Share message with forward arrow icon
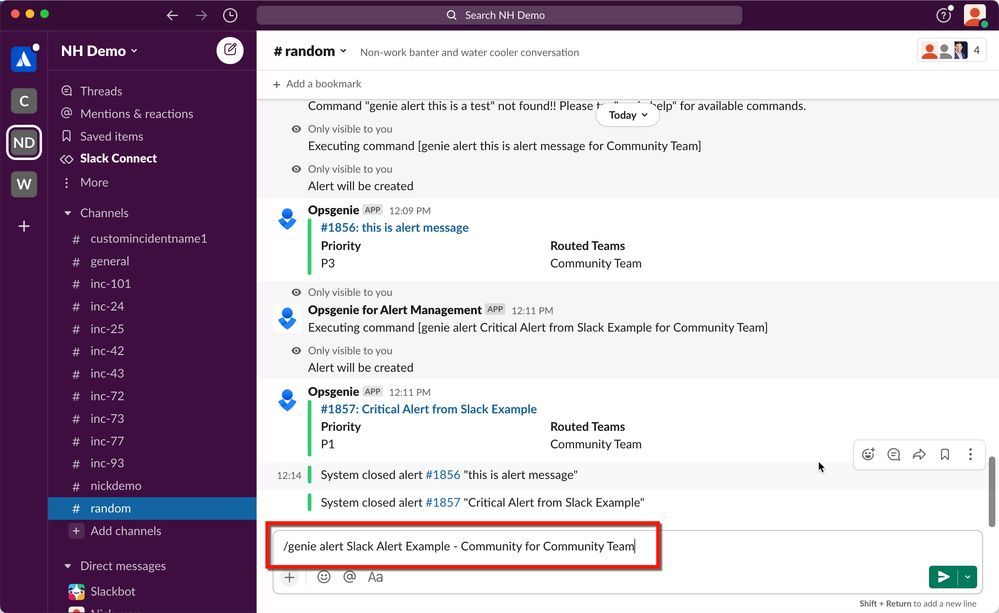This screenshot has width=999, height=613. pos(919,454)
